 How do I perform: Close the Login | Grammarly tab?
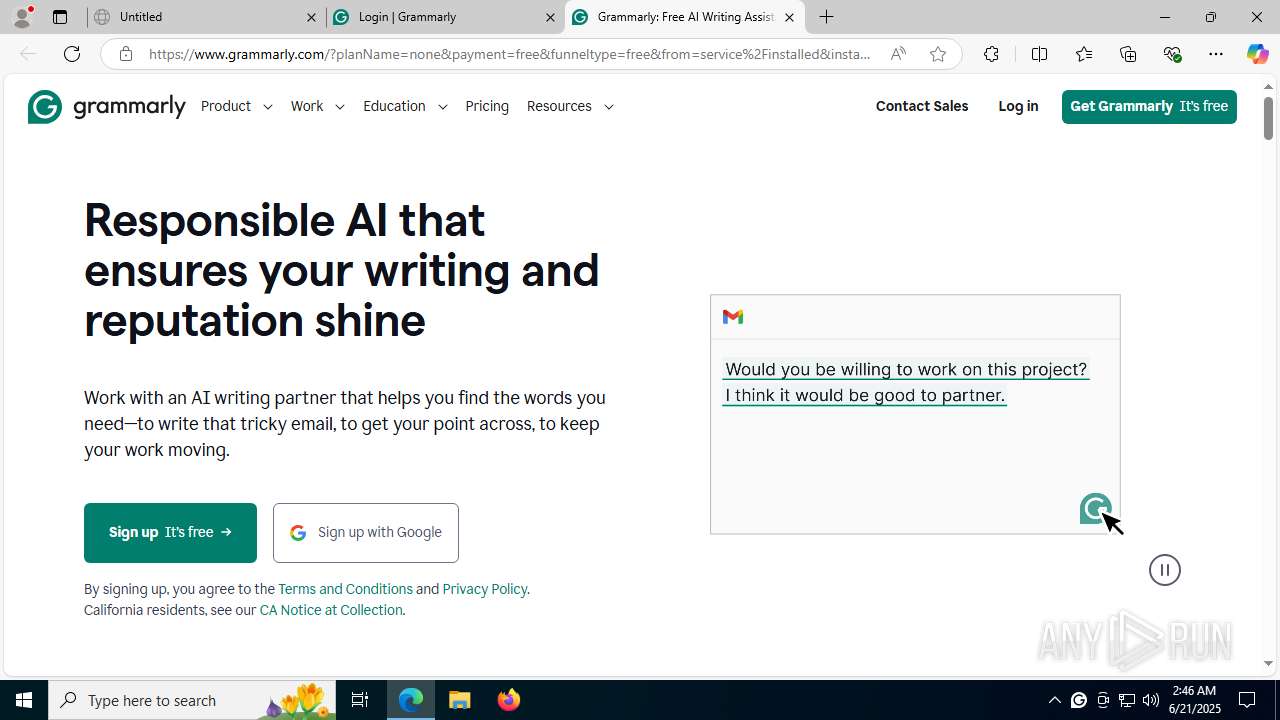[550, 17]
